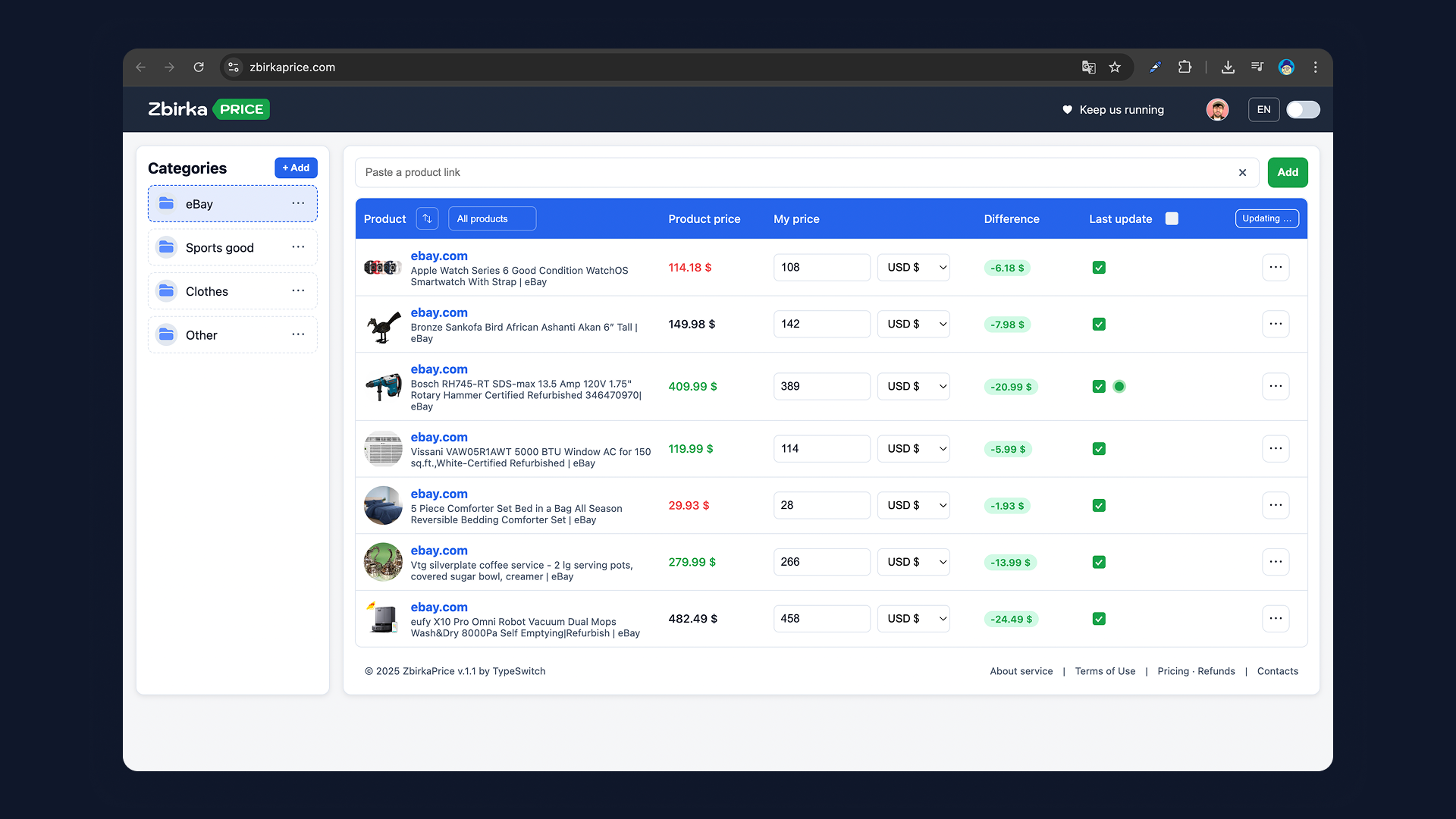Viewport: 1456px width, 819px height.
Task: Select the Sports good category
Action: coord(233,247)
